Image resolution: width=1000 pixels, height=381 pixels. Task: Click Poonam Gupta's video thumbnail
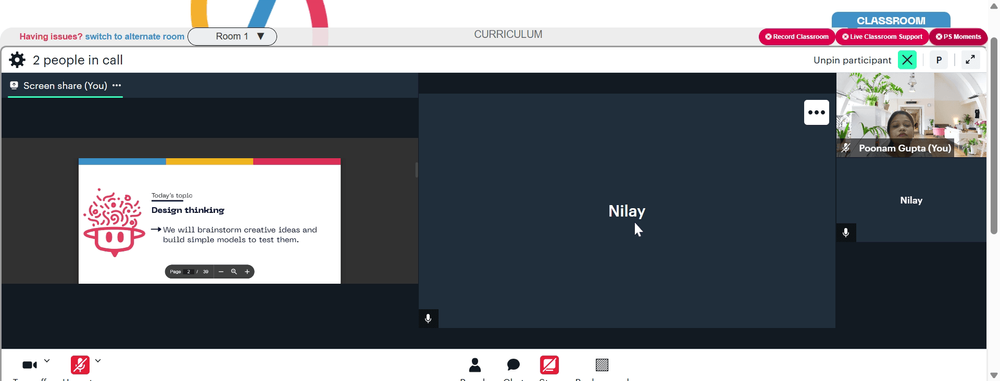[911, 115]
